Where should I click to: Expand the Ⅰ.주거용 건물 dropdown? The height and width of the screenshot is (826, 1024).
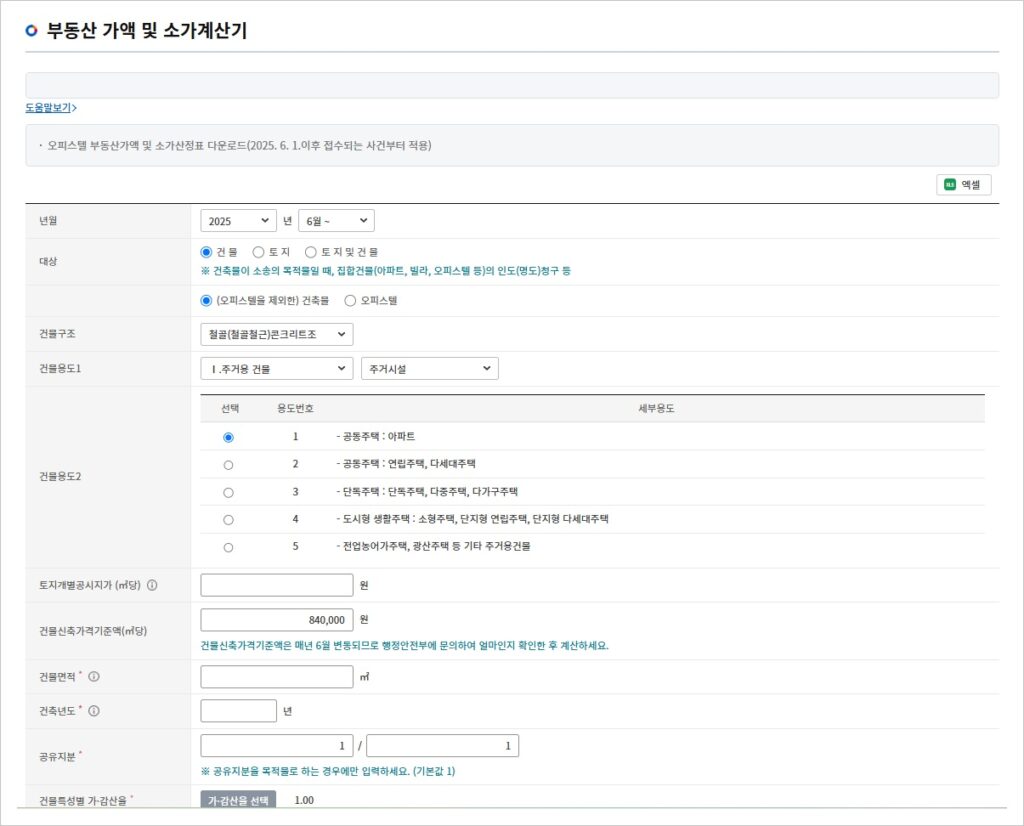coord(277,369)
